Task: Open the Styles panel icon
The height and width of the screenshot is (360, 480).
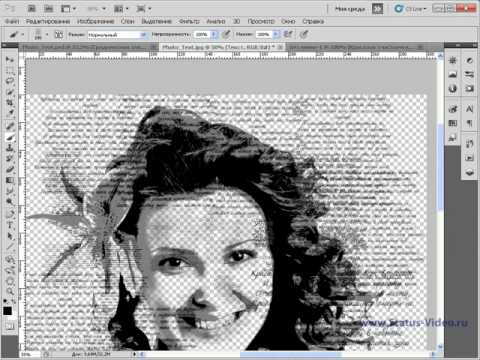Action: tap(452, 137)
